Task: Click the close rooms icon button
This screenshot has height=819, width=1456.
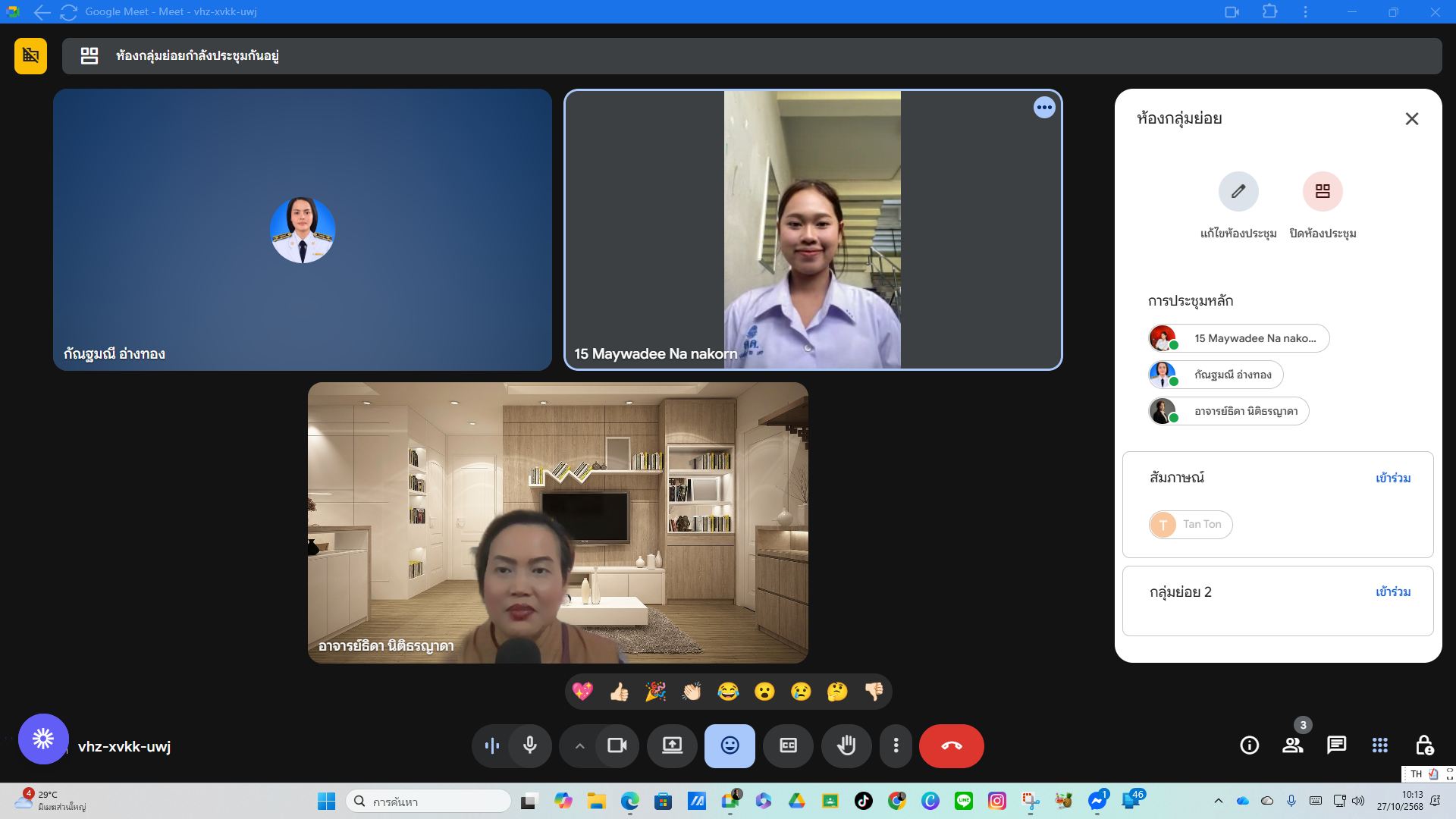Action: click(x=1322, y=192)
